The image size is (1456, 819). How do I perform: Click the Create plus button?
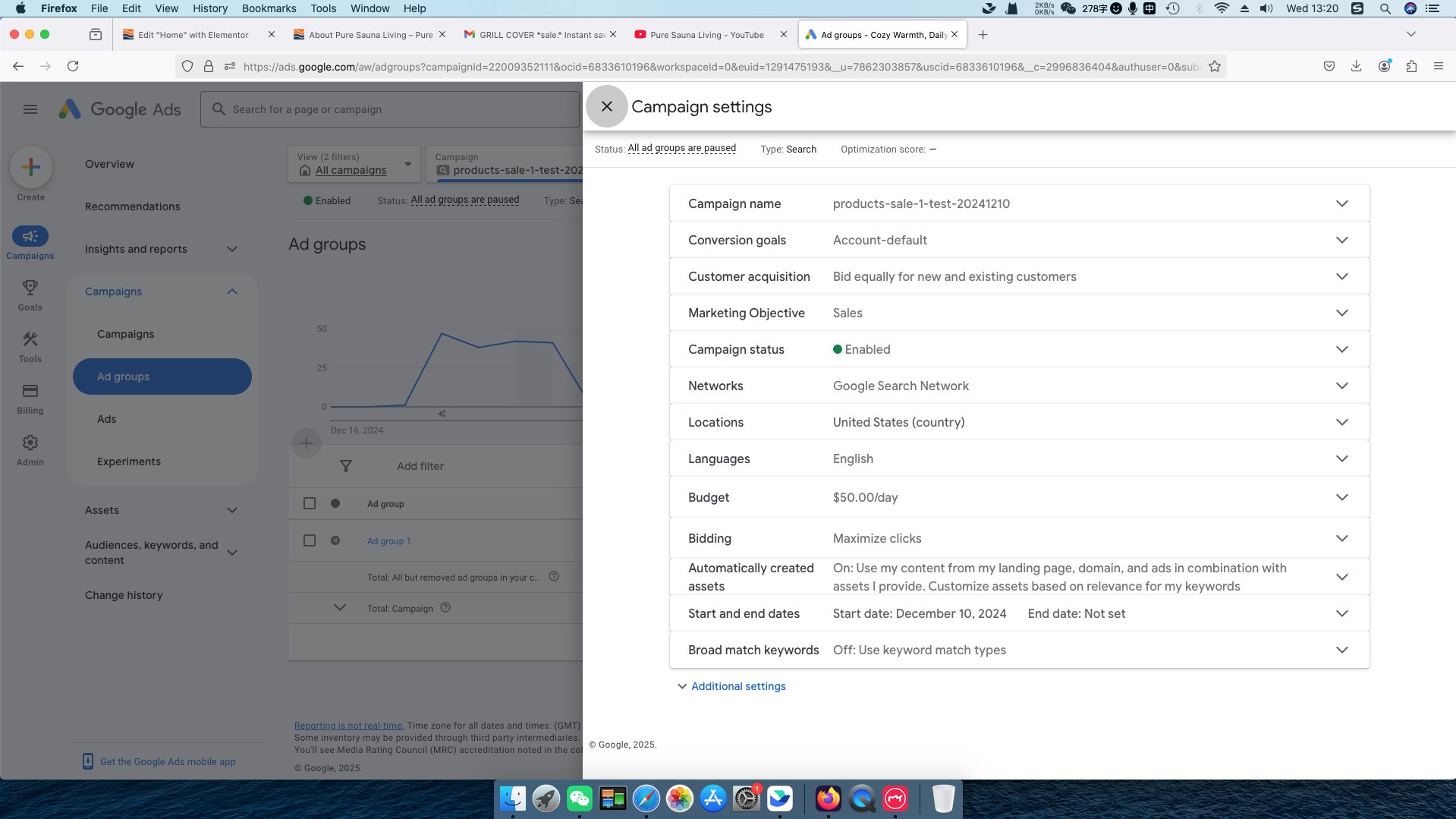pyautogui.click(x=31, y=167)
